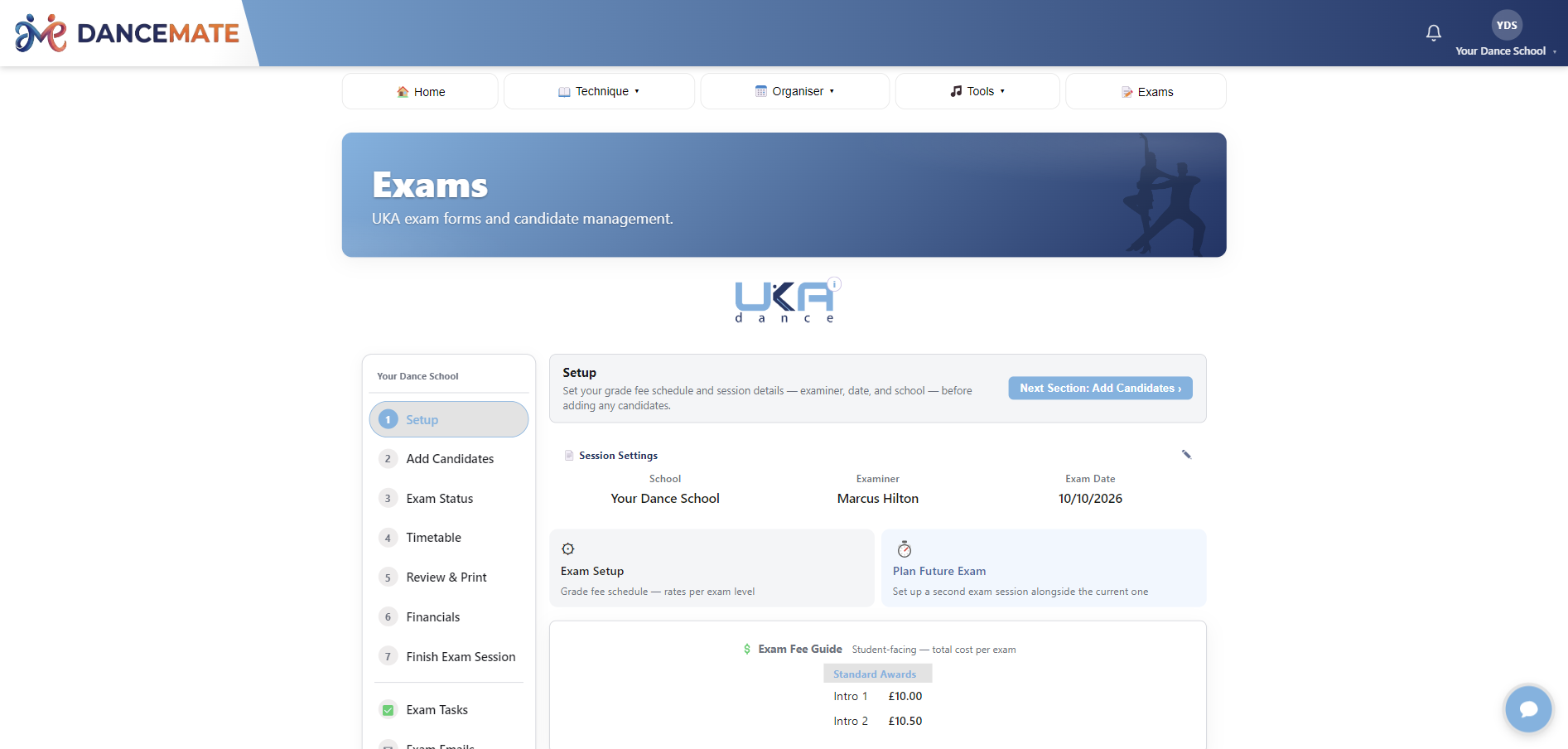Click Next Section: Add Candidates button
This screenshot has width=1568, height=749.
pos(1100,388)
